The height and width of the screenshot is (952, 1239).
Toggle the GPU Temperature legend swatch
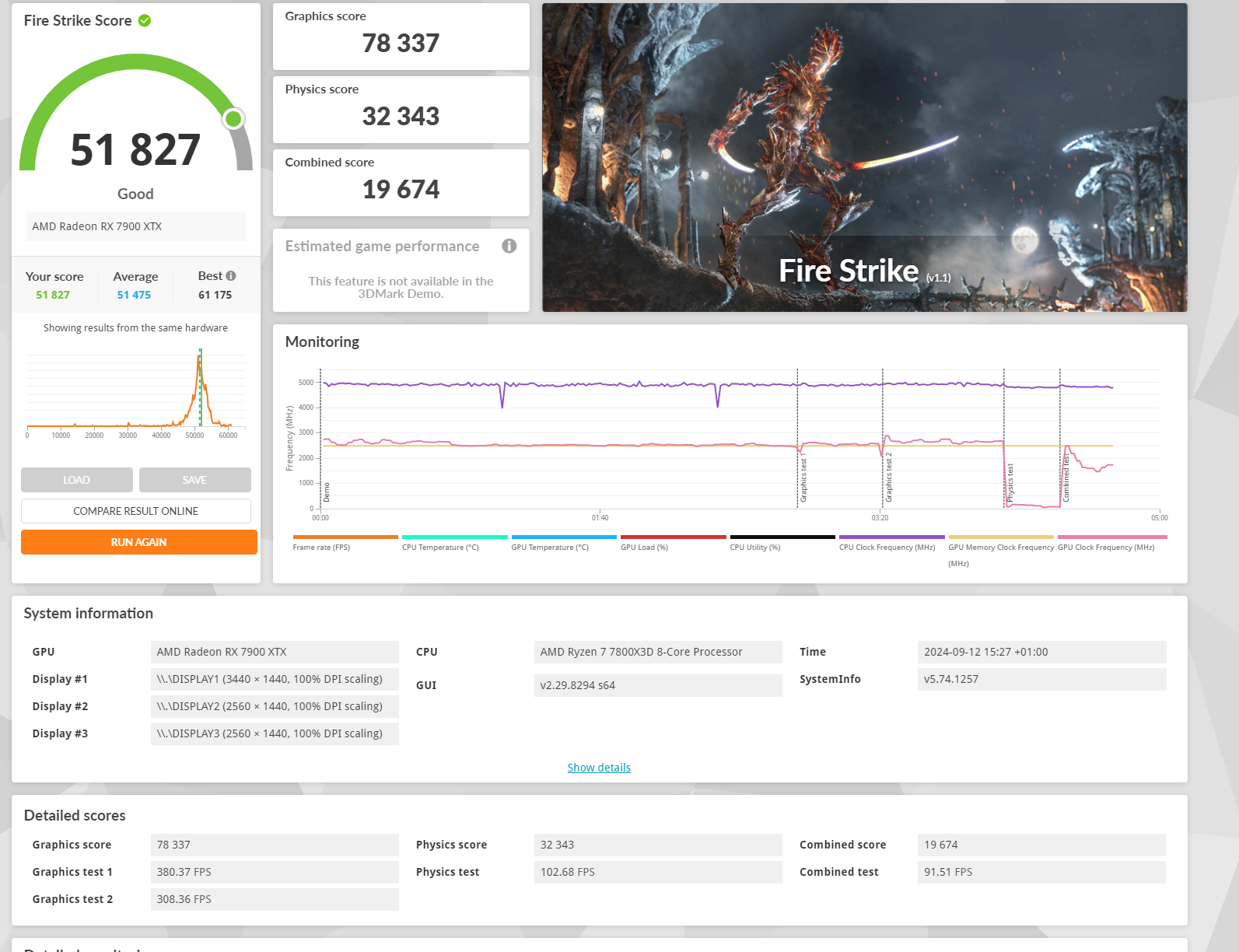pos(564,537)
